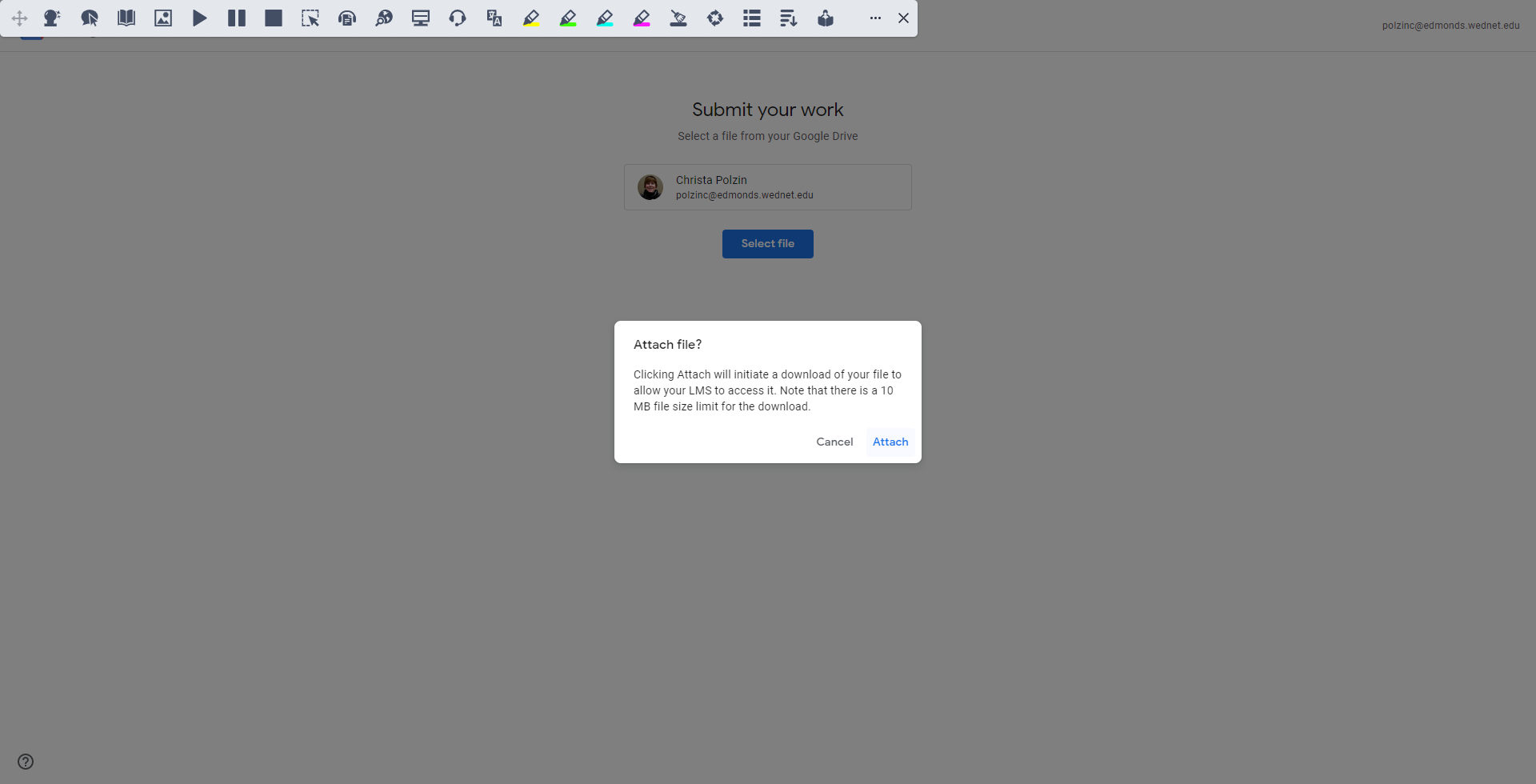Click the Christa Polzin profile picture
The height and width of the screenshot is (784, 1536).
[650, 187]
